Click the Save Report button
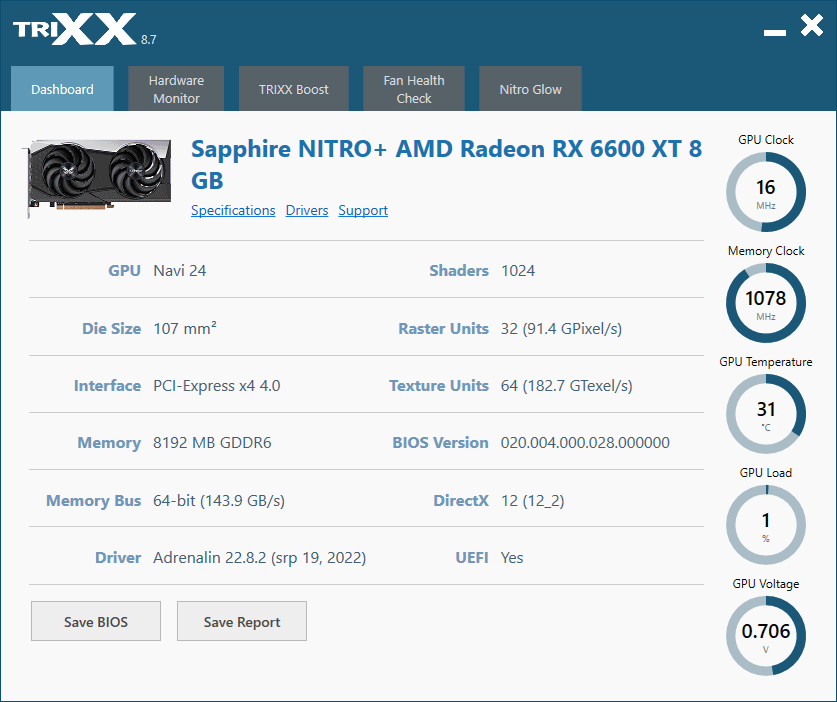The height and width of the screenshot is (702, 837). pyautogui.click(x=242, y=621)
